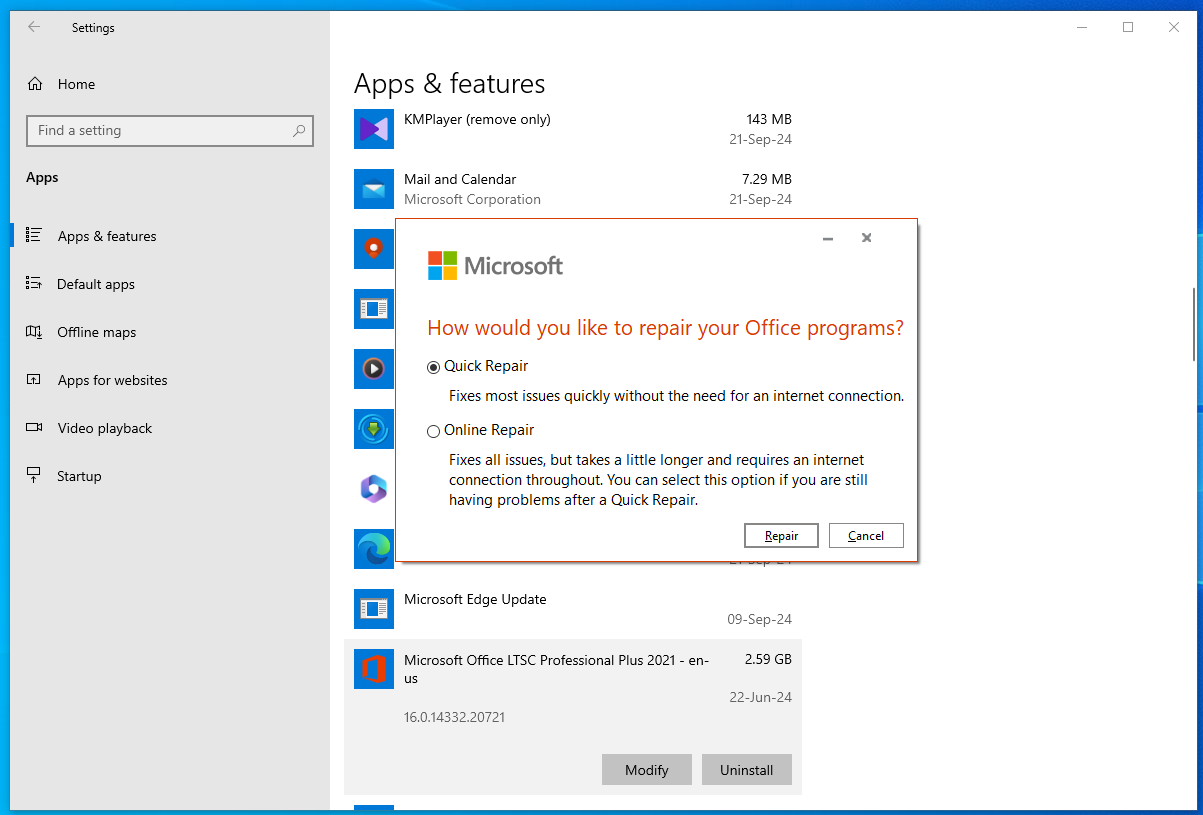Click the round play-button media player icon

click(374, 369)
